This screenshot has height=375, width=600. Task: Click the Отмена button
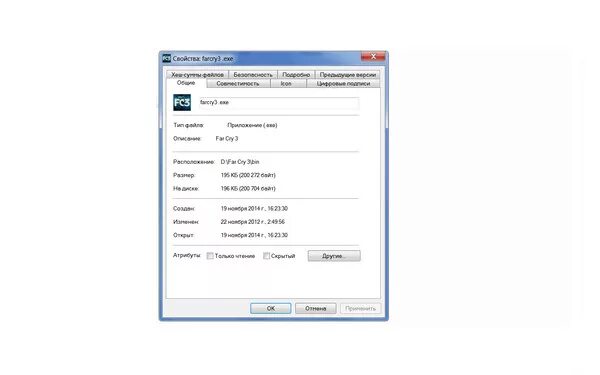click(x=316, y=308)
